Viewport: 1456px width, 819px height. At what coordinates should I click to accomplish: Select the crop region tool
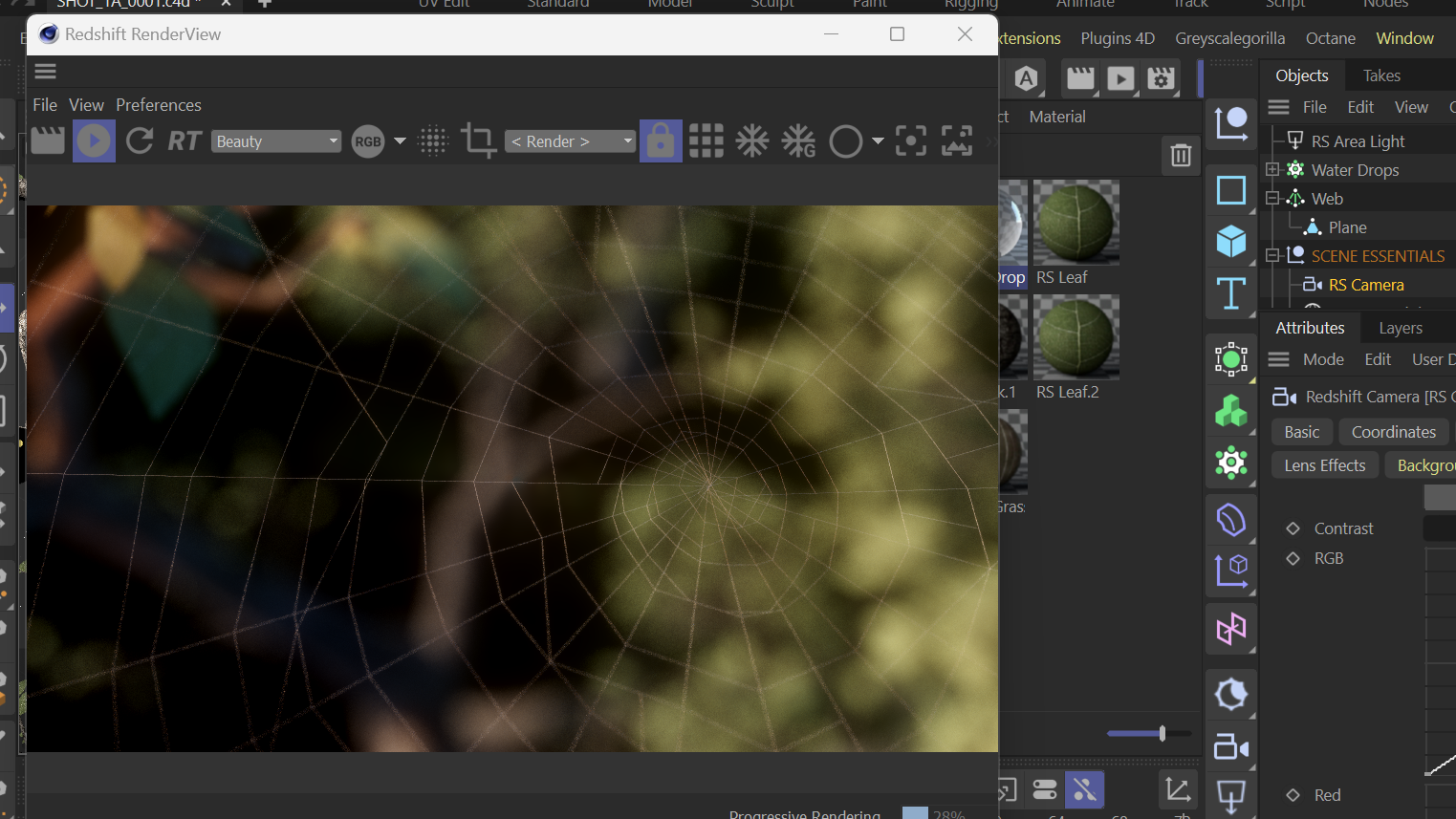point(478,141)
